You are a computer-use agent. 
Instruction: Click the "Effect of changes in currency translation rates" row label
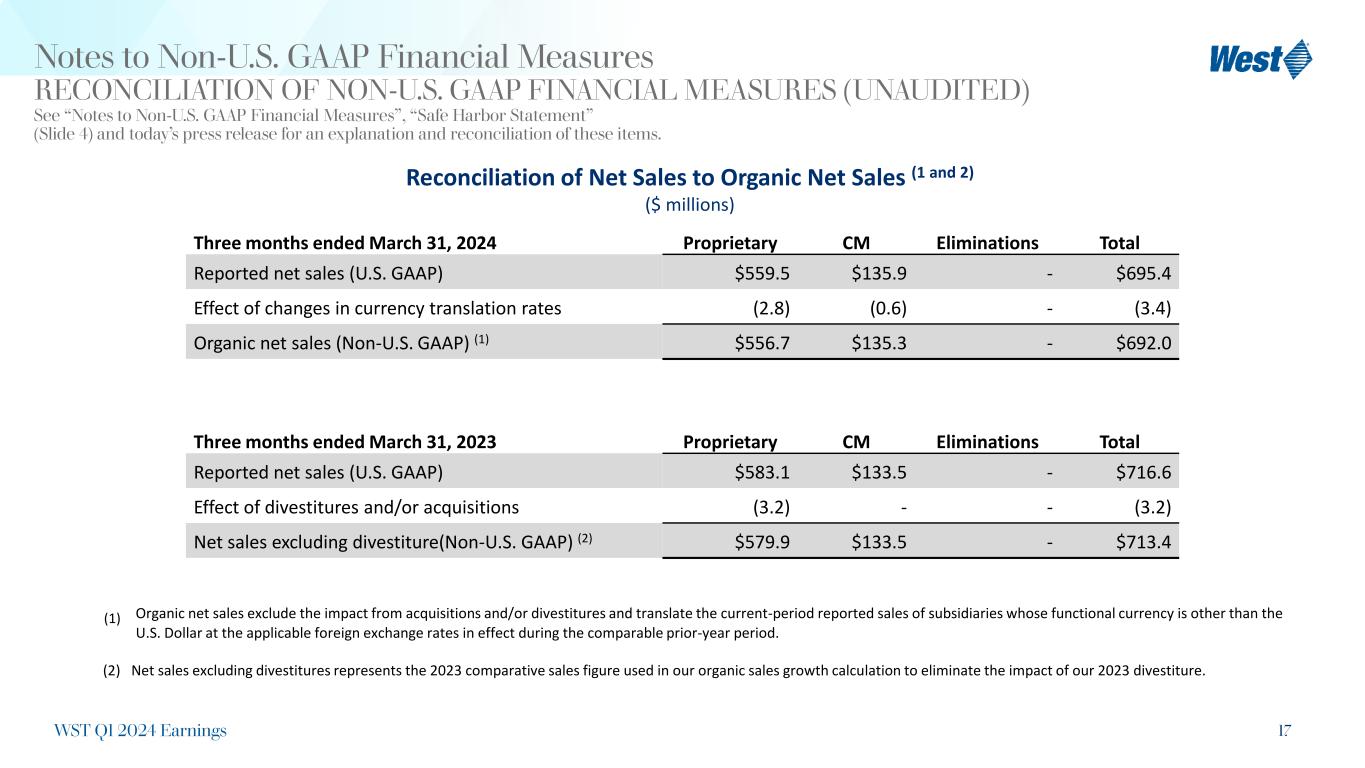pyautogui.click(x=377, y=308)
